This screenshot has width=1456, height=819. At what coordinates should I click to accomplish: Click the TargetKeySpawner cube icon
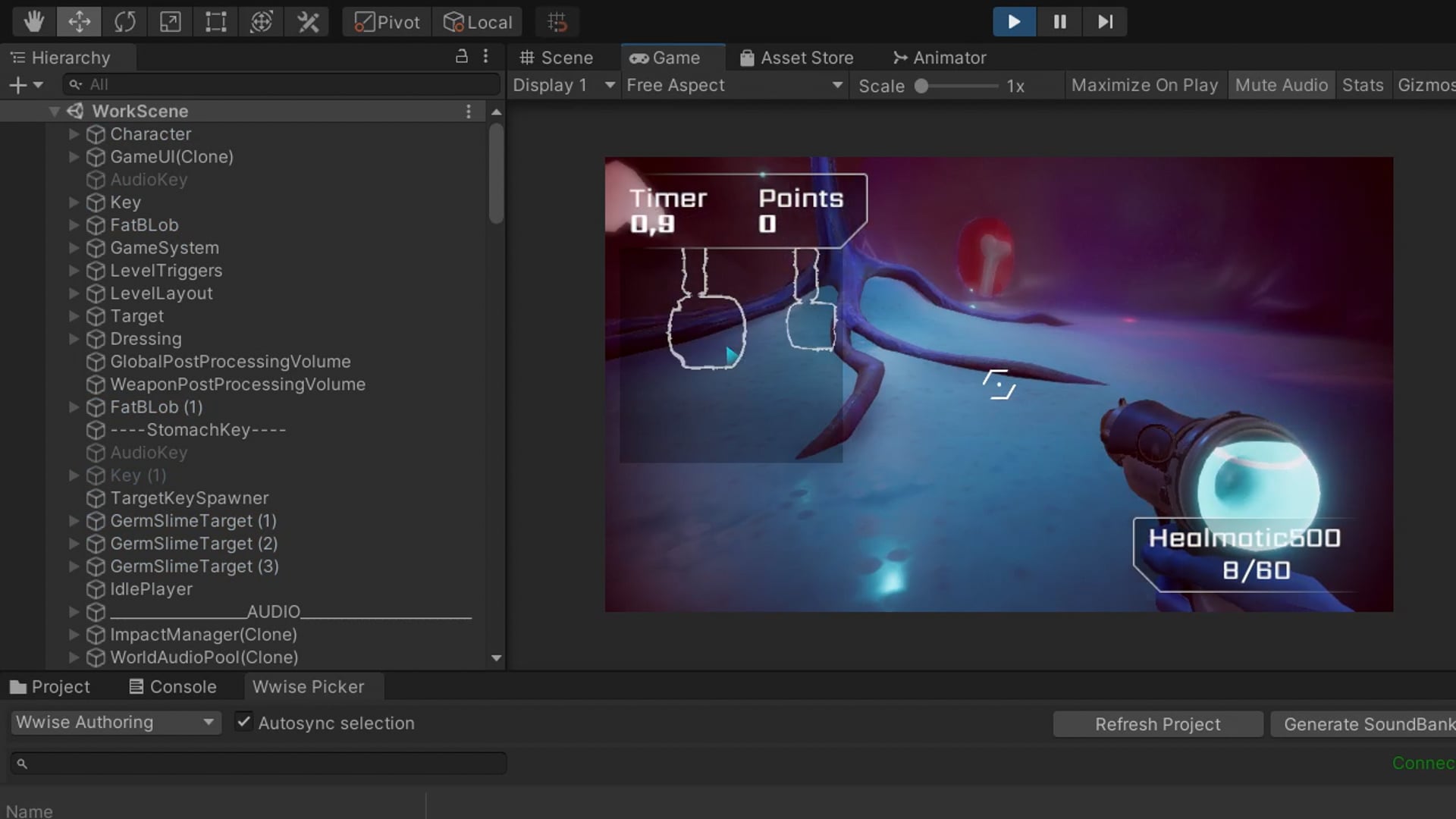(96, 498)
